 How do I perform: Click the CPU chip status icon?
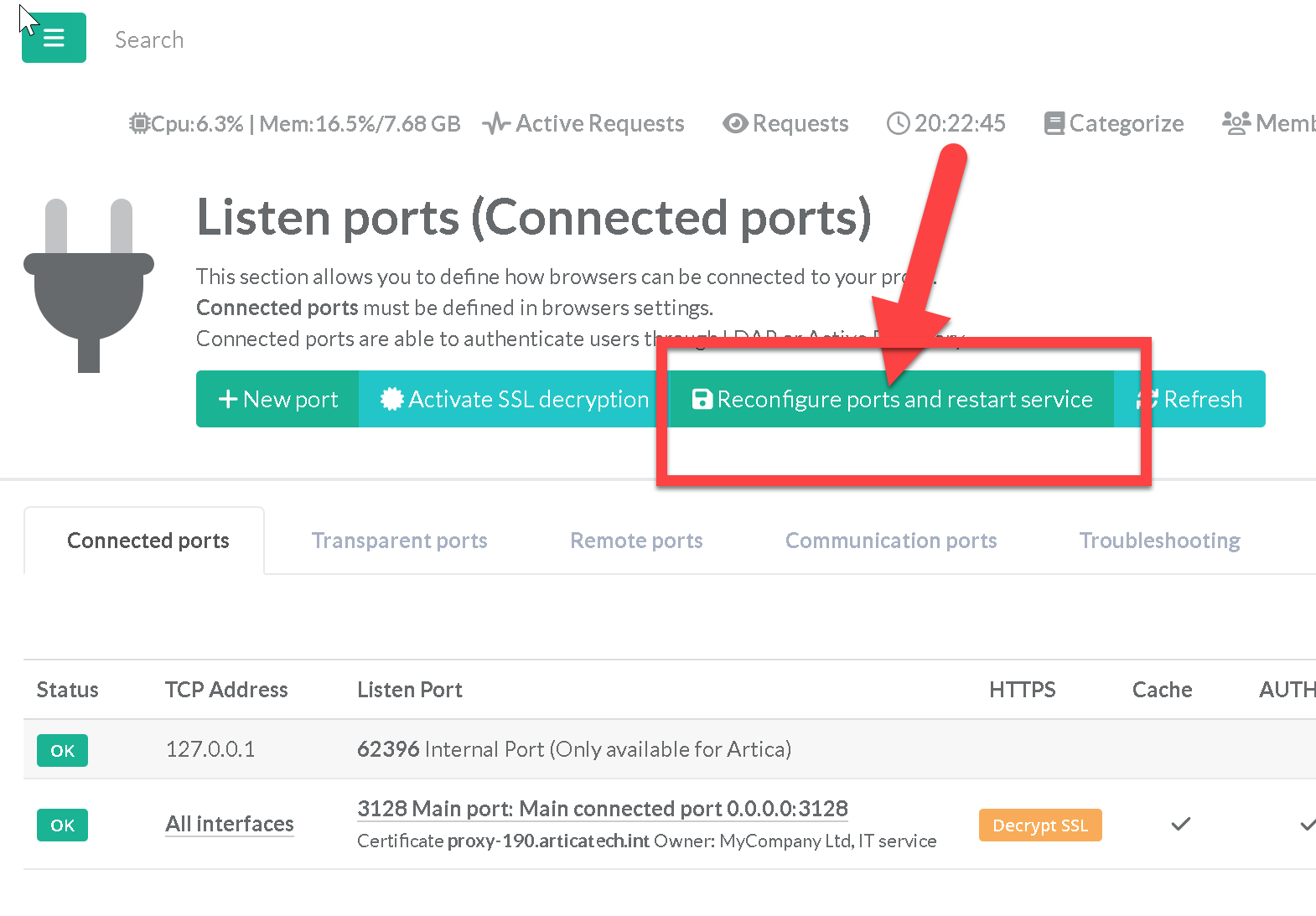[139, 124]
